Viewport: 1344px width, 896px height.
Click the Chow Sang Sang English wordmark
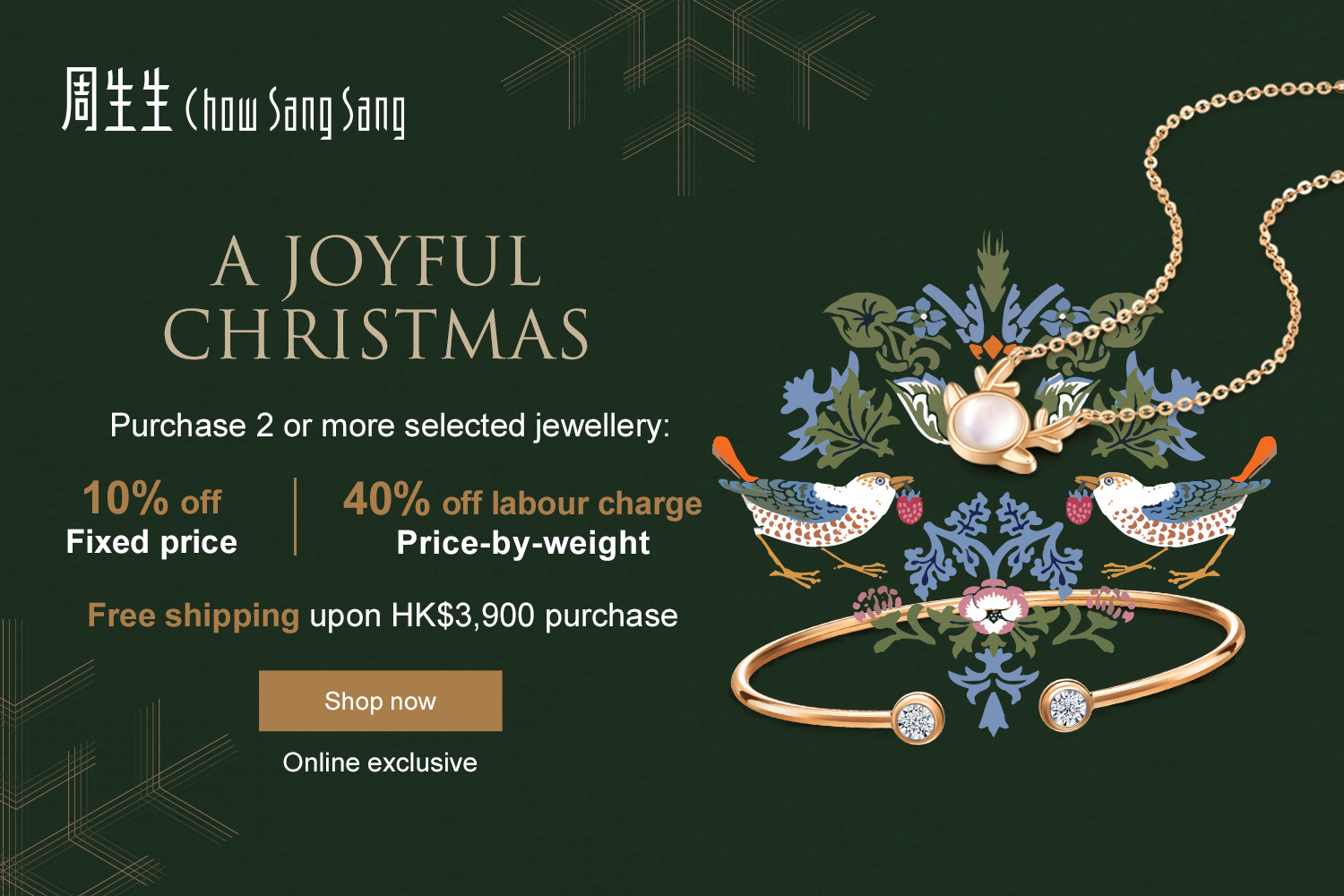[x=296, y=114]
